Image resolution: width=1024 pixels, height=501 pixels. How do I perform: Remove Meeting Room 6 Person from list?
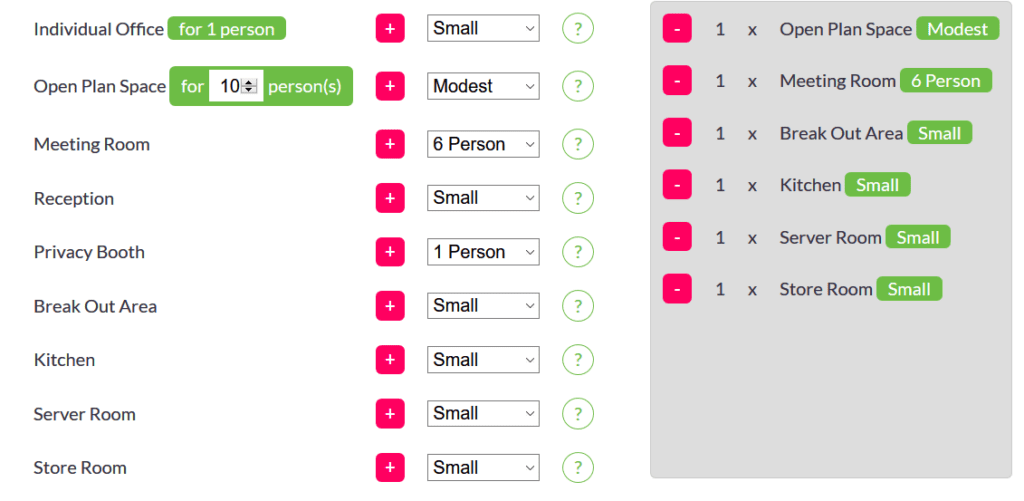(677, 81)
